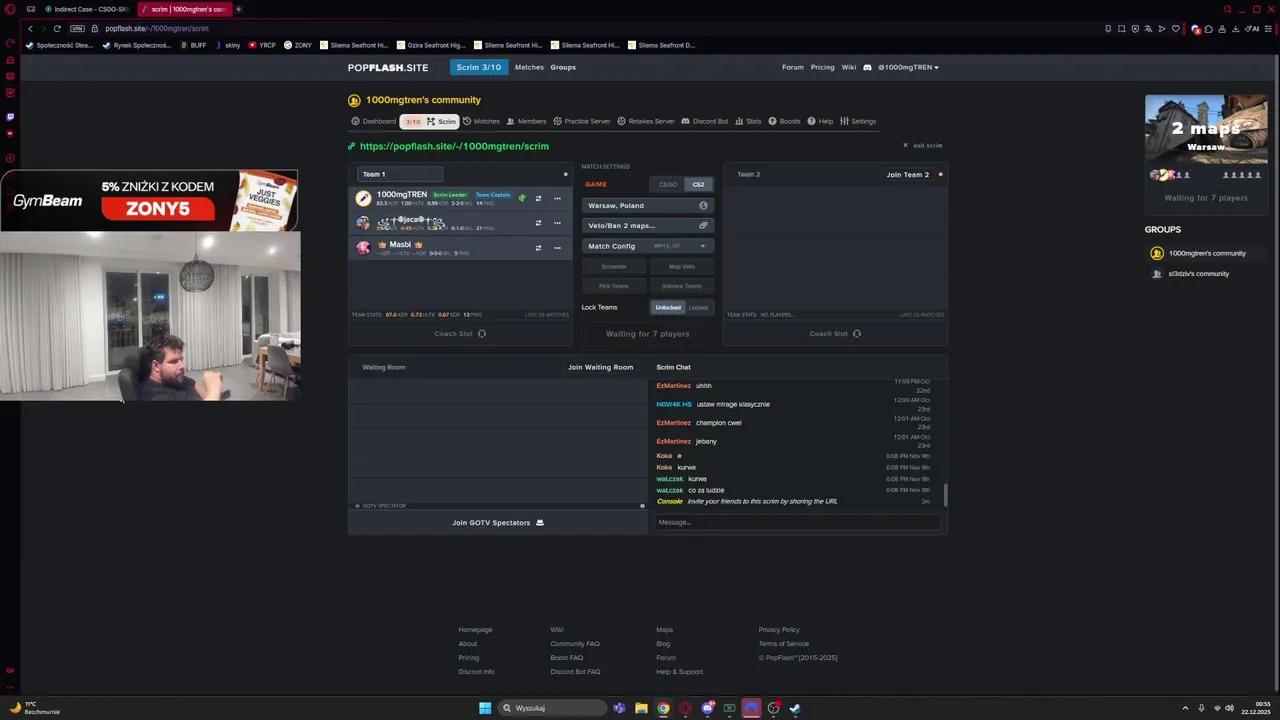Open Chrome from the taskbar
The height and width of the screenshot is (720, 1280).
[x=663, y=708]
